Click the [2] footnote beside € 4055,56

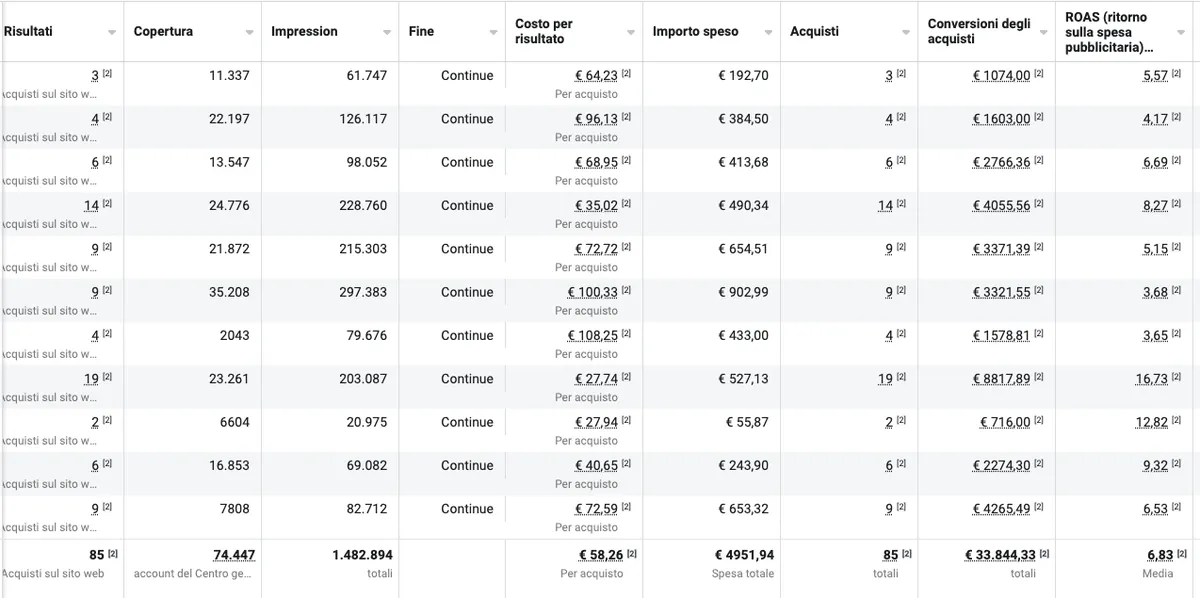tap(1039, 204)
